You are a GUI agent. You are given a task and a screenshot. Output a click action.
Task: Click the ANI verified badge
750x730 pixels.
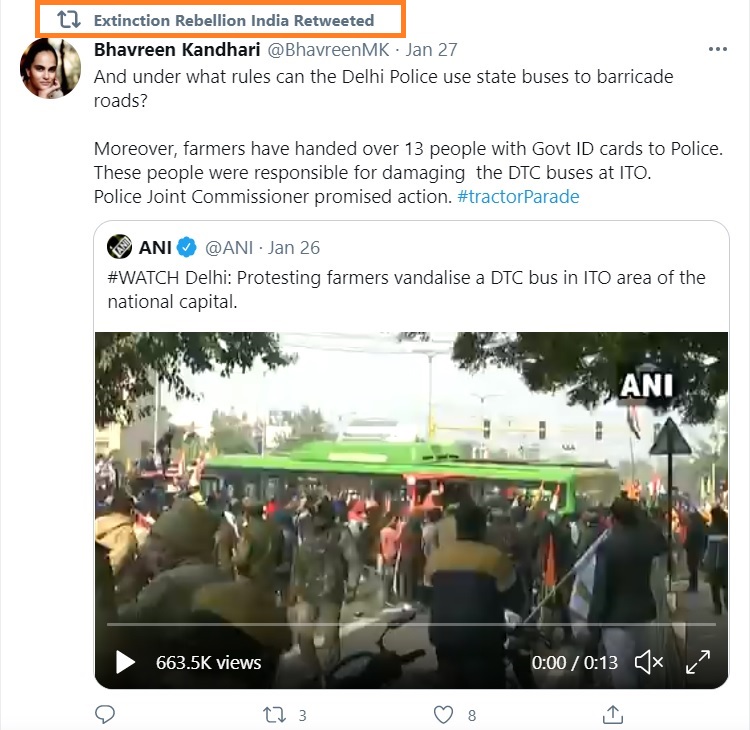click(x=188, y=247)
